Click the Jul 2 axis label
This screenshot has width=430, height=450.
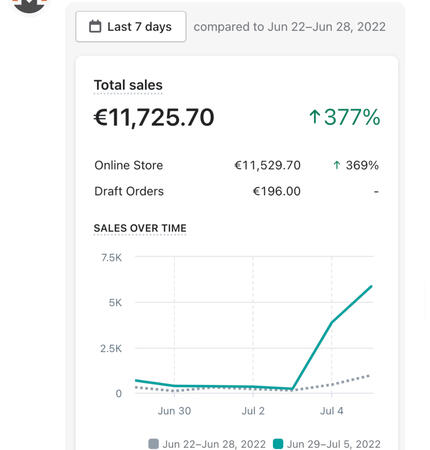coord(253,411)
